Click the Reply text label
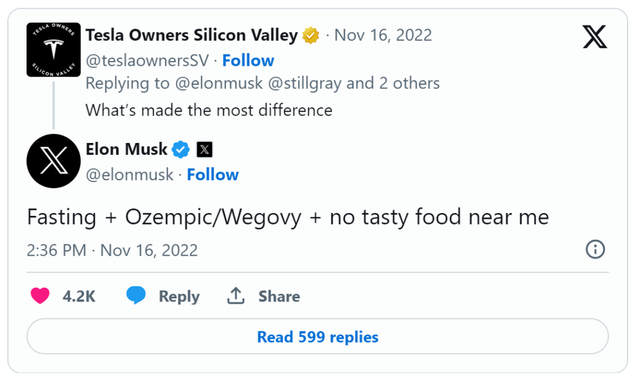640x382 pixels. click(179, 296)
